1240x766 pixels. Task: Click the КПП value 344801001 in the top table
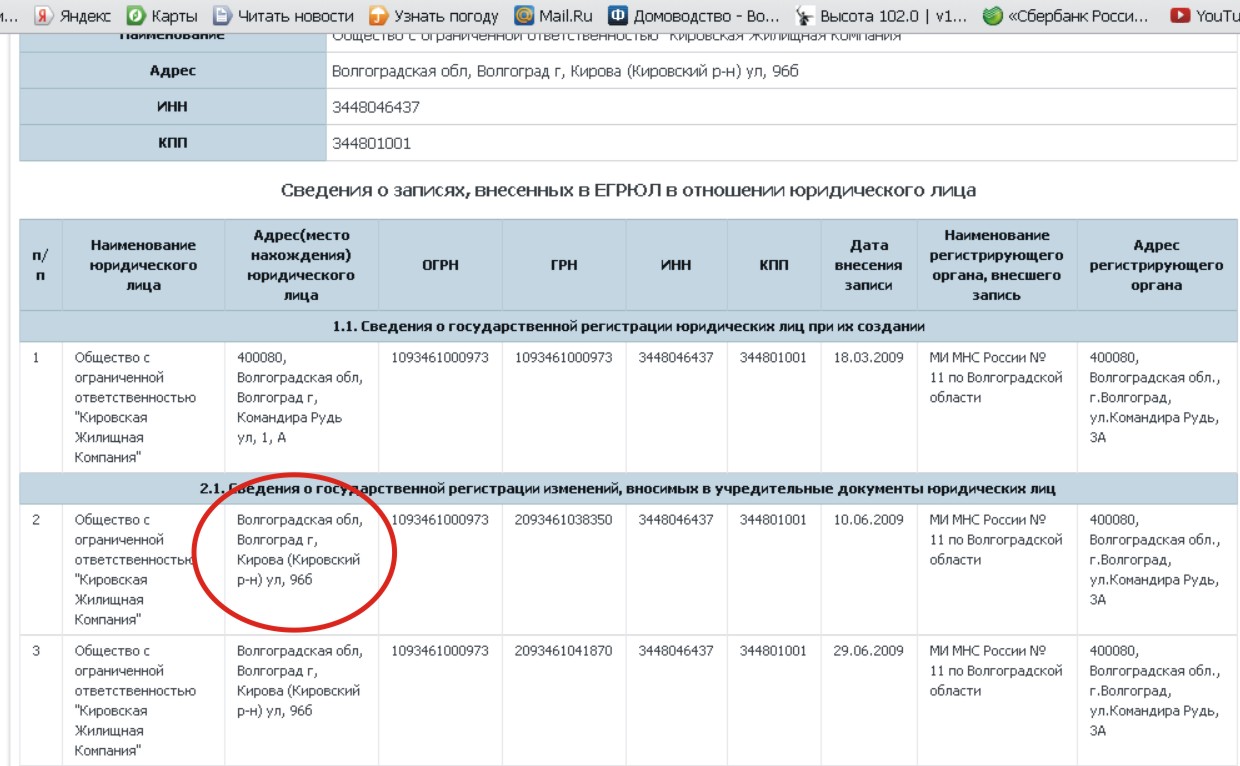[x=372, y=143]
